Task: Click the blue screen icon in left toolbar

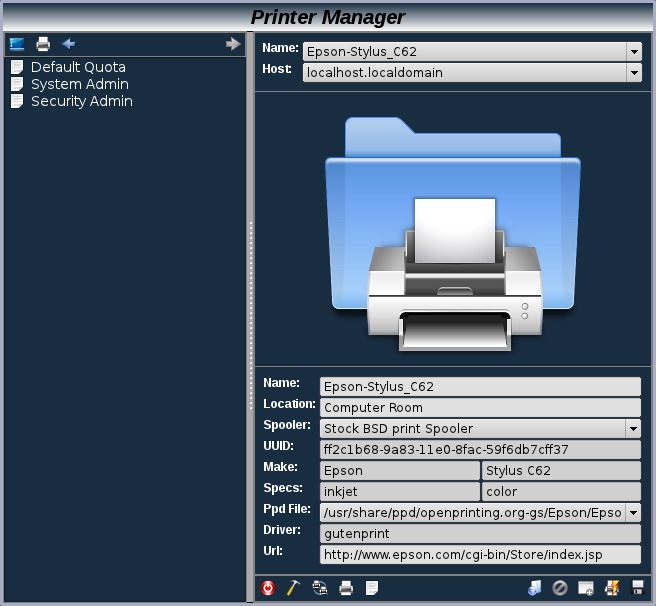Action: tap(17, 44)
